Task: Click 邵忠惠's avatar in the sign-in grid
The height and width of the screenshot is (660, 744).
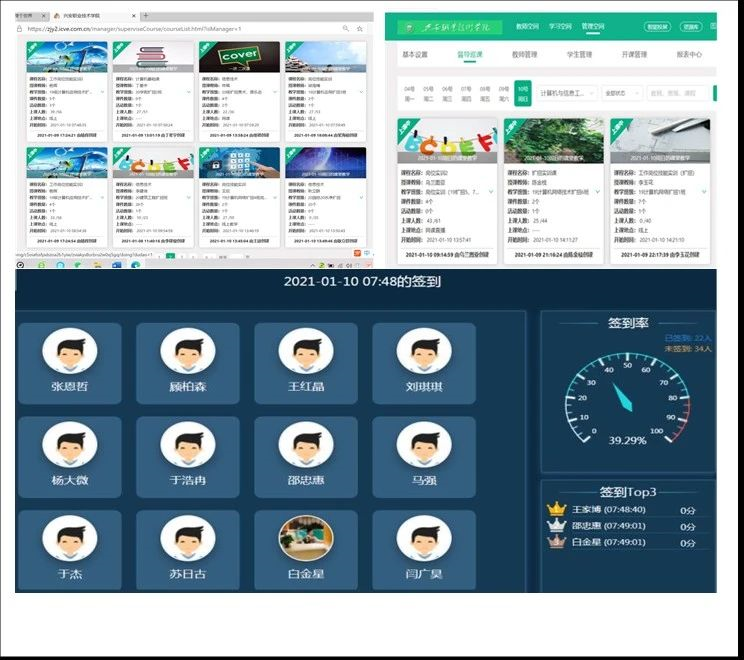Action: (306, 445)
